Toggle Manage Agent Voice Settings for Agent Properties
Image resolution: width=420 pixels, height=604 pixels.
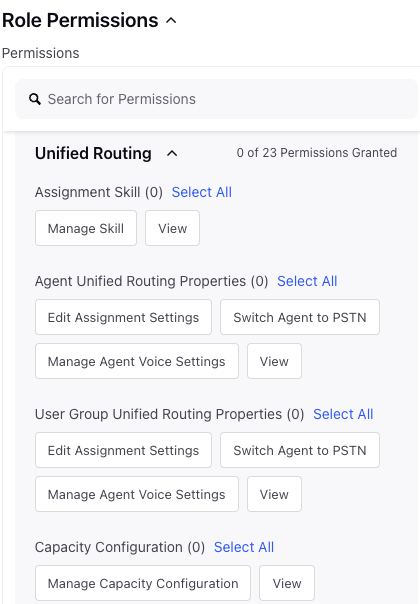(137, 361)
